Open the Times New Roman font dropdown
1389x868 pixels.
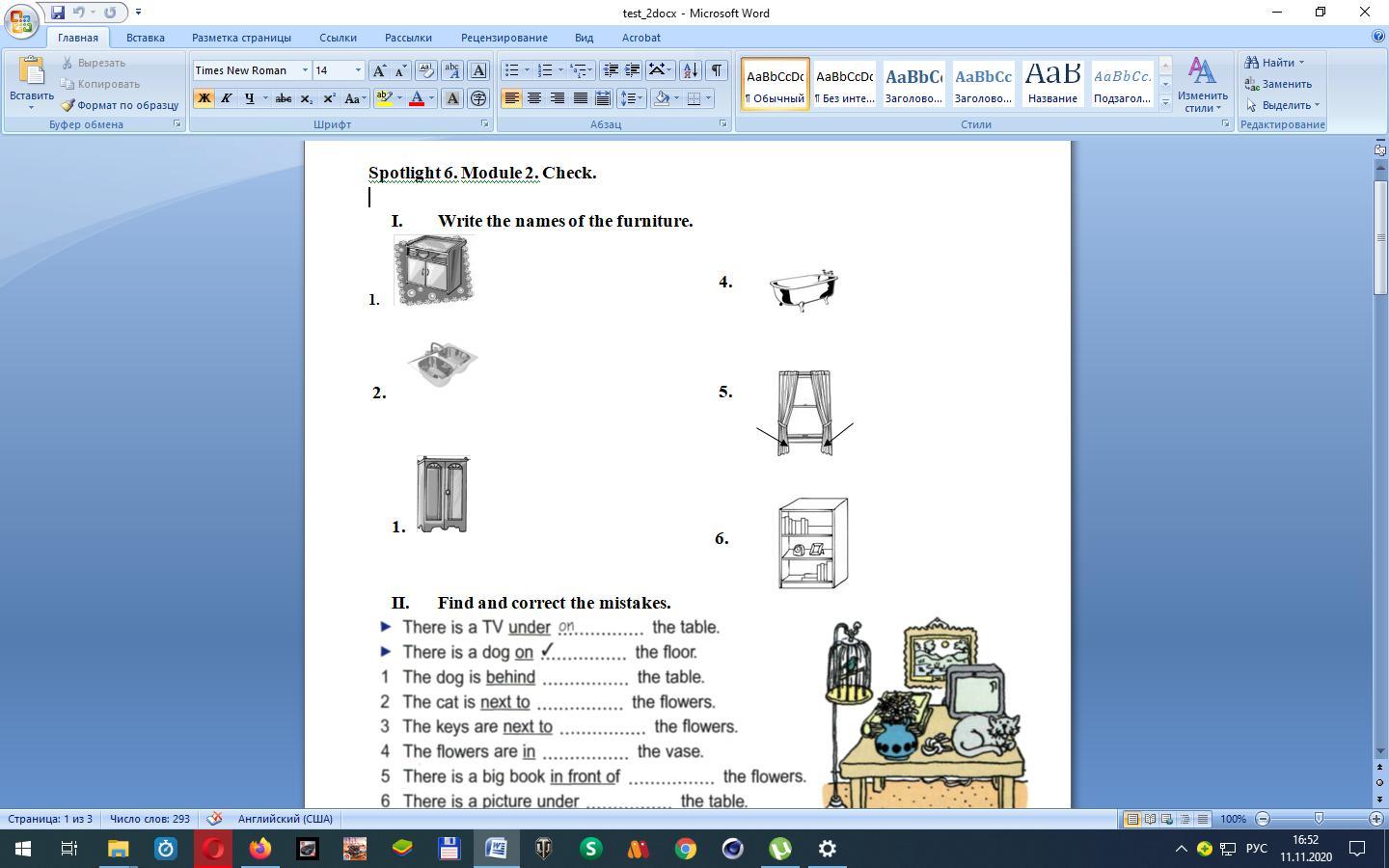point(305,70)
